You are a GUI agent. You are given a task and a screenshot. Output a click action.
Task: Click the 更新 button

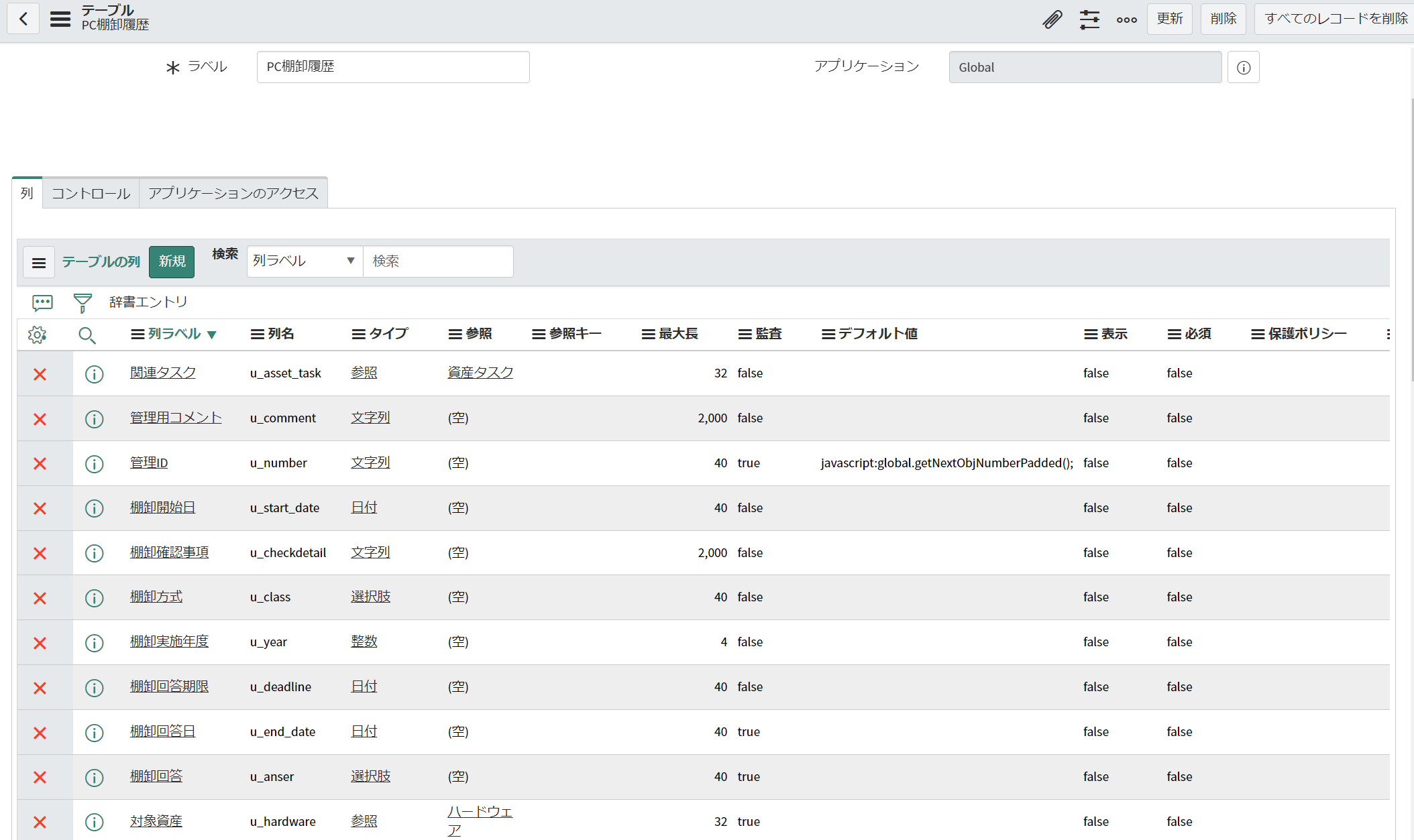1170,19
